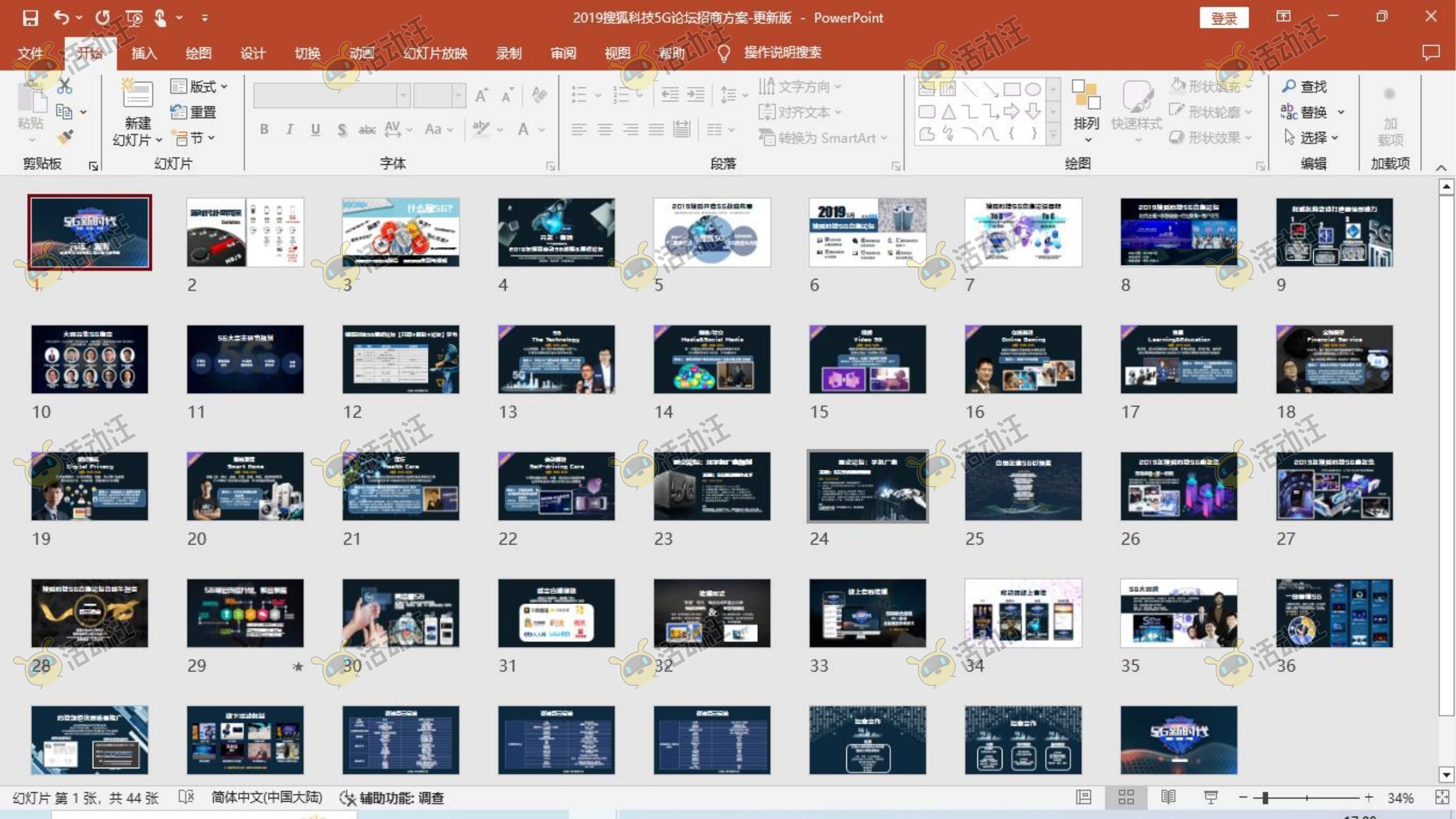Toggle Bold formatting
The height and width of the screenshot is (819, 1456).
coord(264,130)
